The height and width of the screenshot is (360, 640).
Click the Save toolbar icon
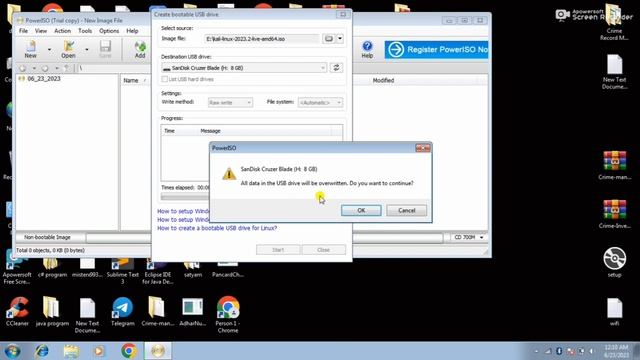coord(105,49)
